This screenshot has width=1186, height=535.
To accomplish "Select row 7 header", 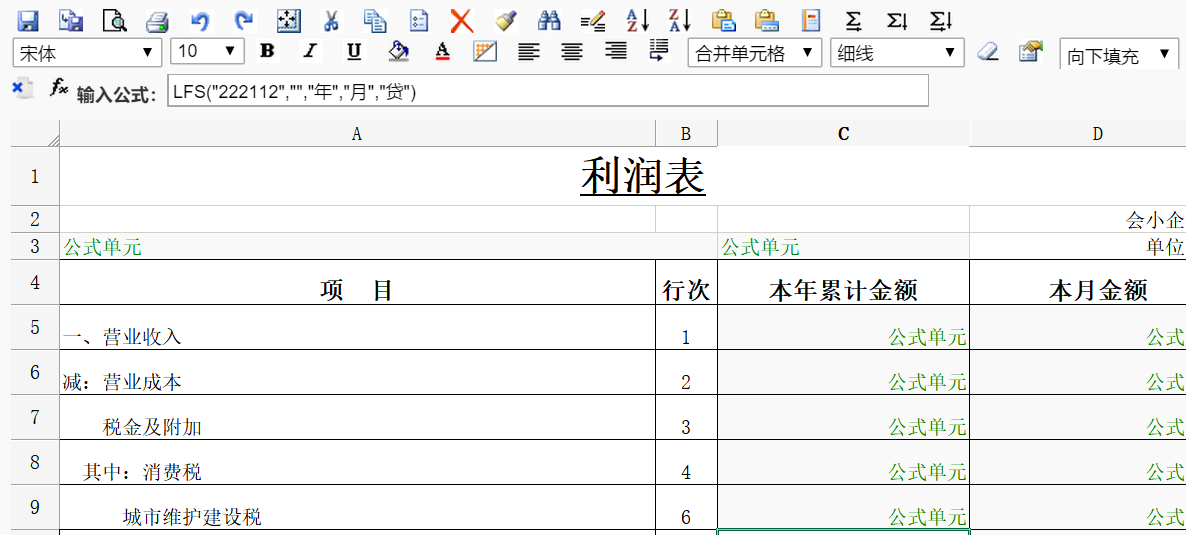I will click(35, 417).
